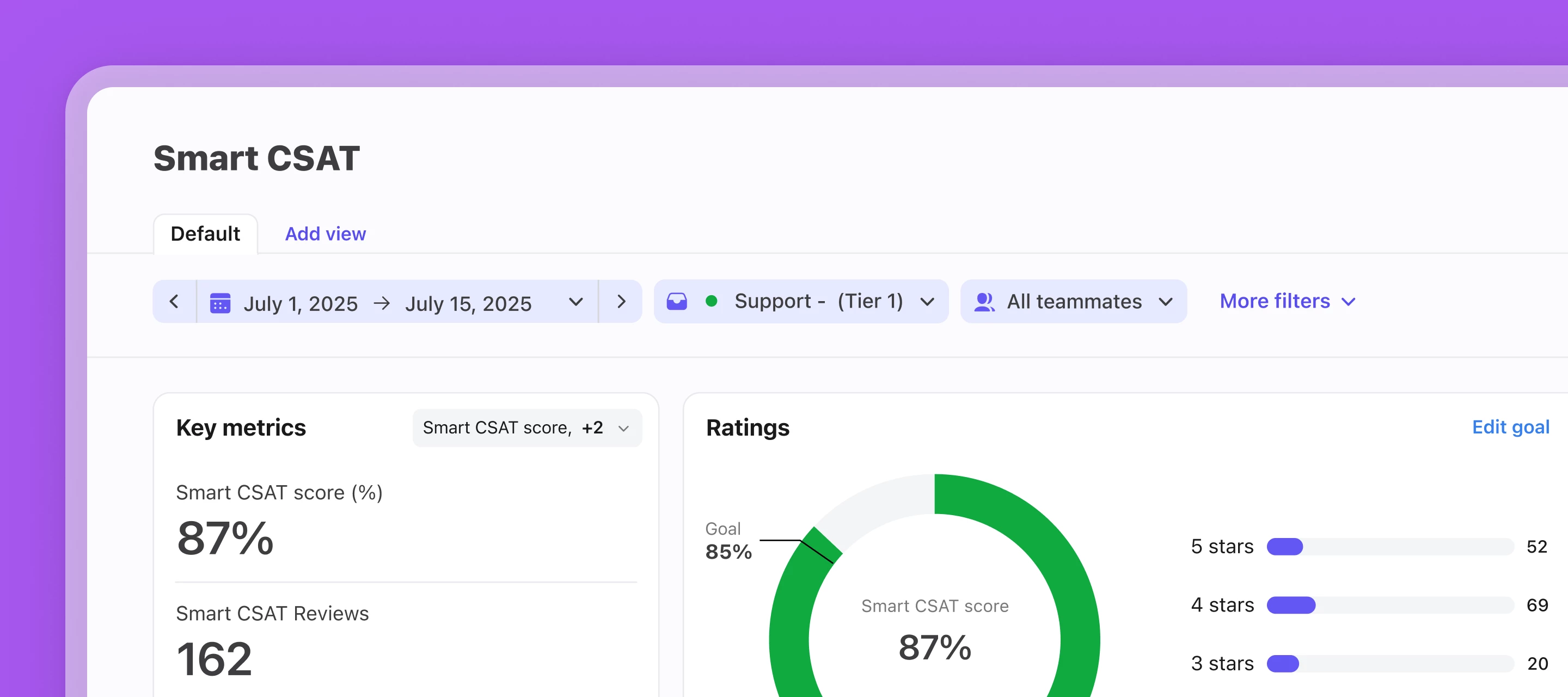
Task: Click the 5 stars label
Action: coord(1222,547)
